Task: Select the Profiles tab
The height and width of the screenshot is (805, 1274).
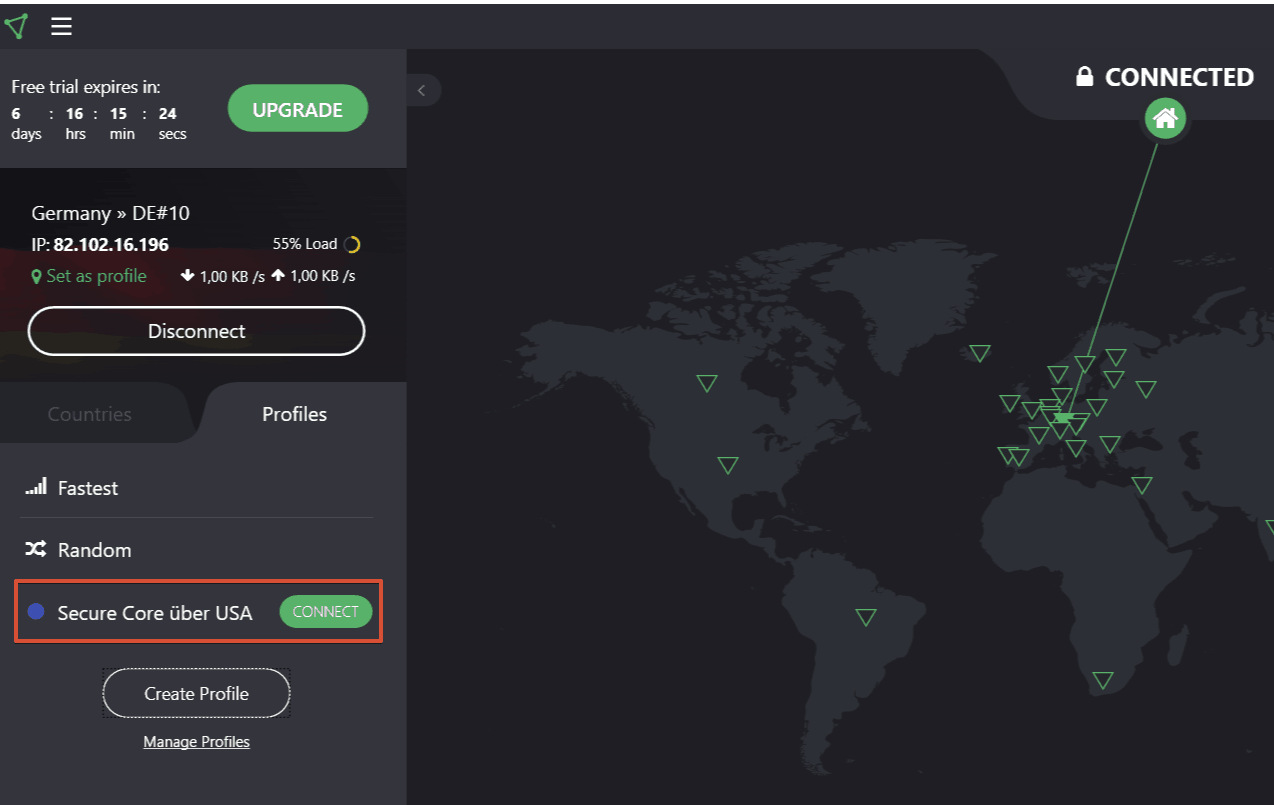Action: [x=294, y=414]
